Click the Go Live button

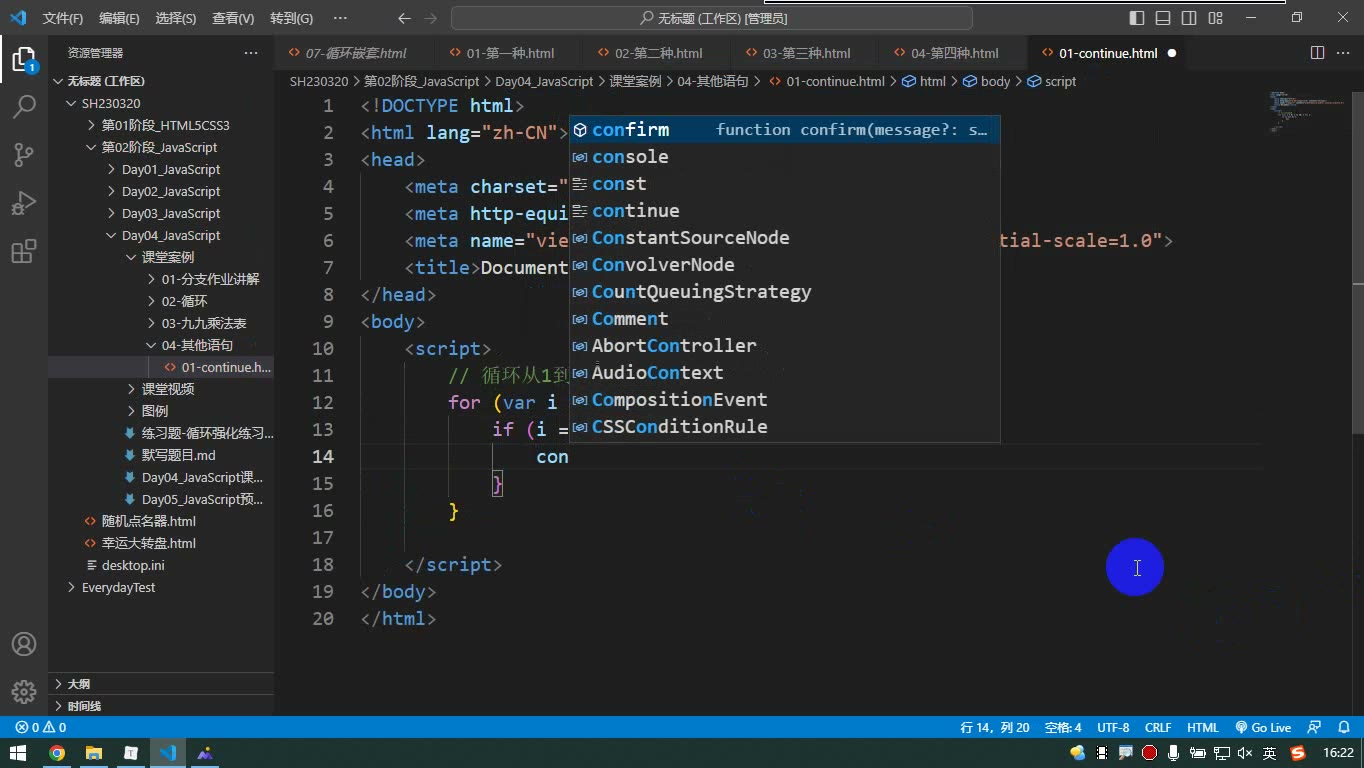click(1263, 728)
